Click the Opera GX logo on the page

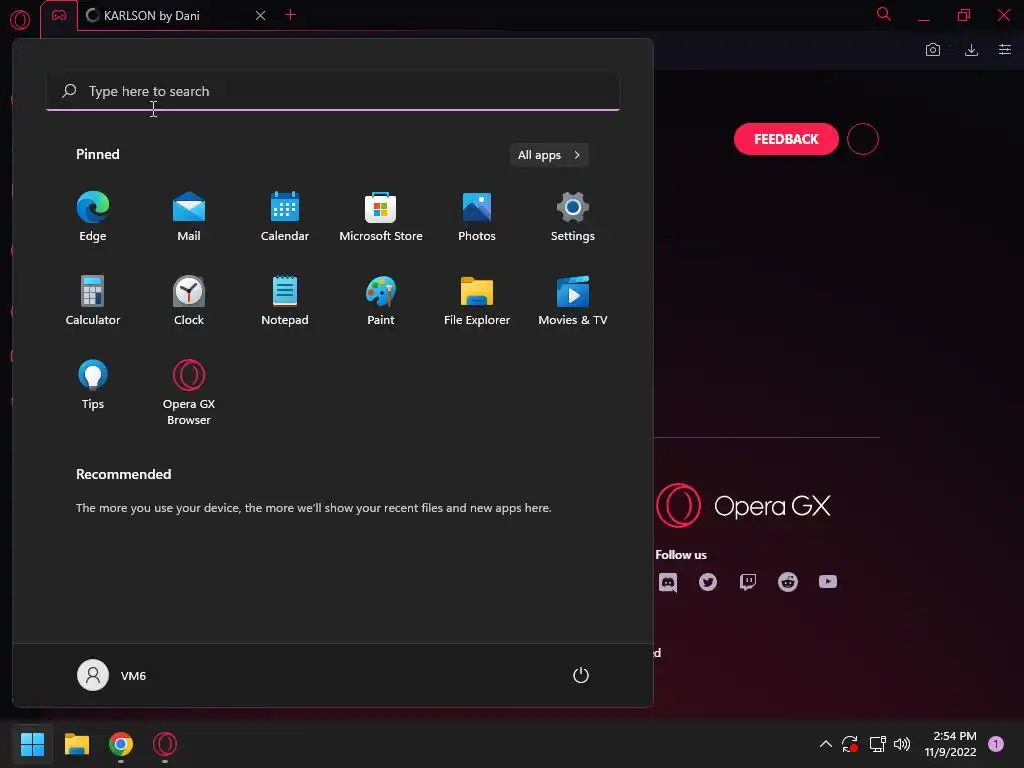(743, 505)
